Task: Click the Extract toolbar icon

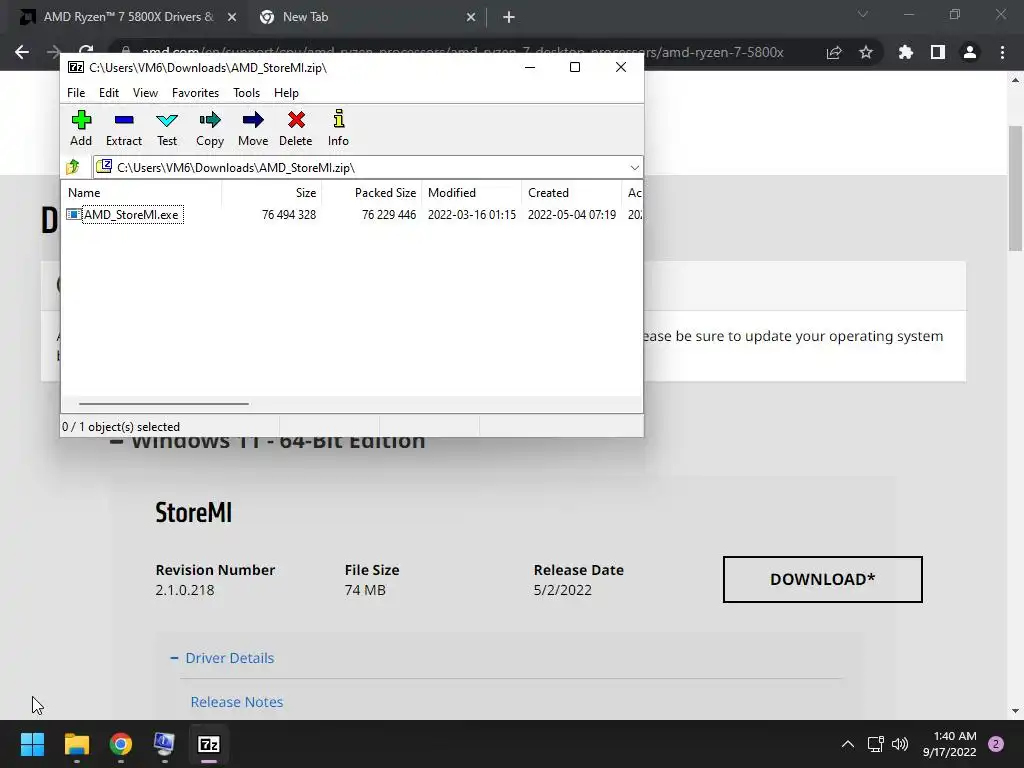Action: pos(123,128)
